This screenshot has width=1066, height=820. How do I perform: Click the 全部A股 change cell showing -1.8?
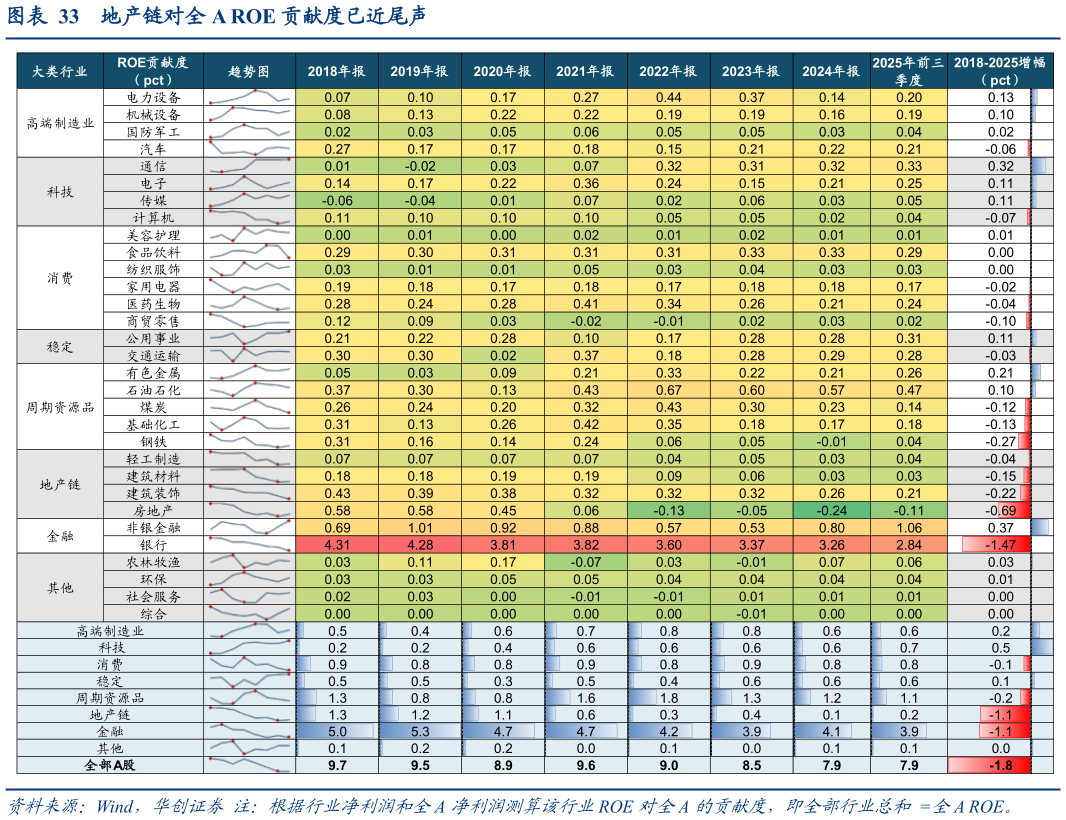click(999, 765)
